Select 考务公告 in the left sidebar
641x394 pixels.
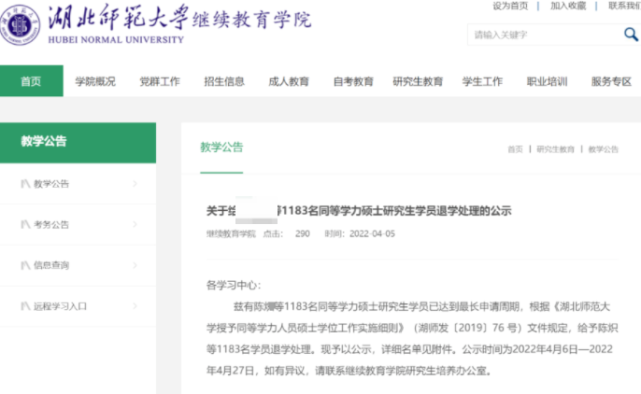(51, 224)
